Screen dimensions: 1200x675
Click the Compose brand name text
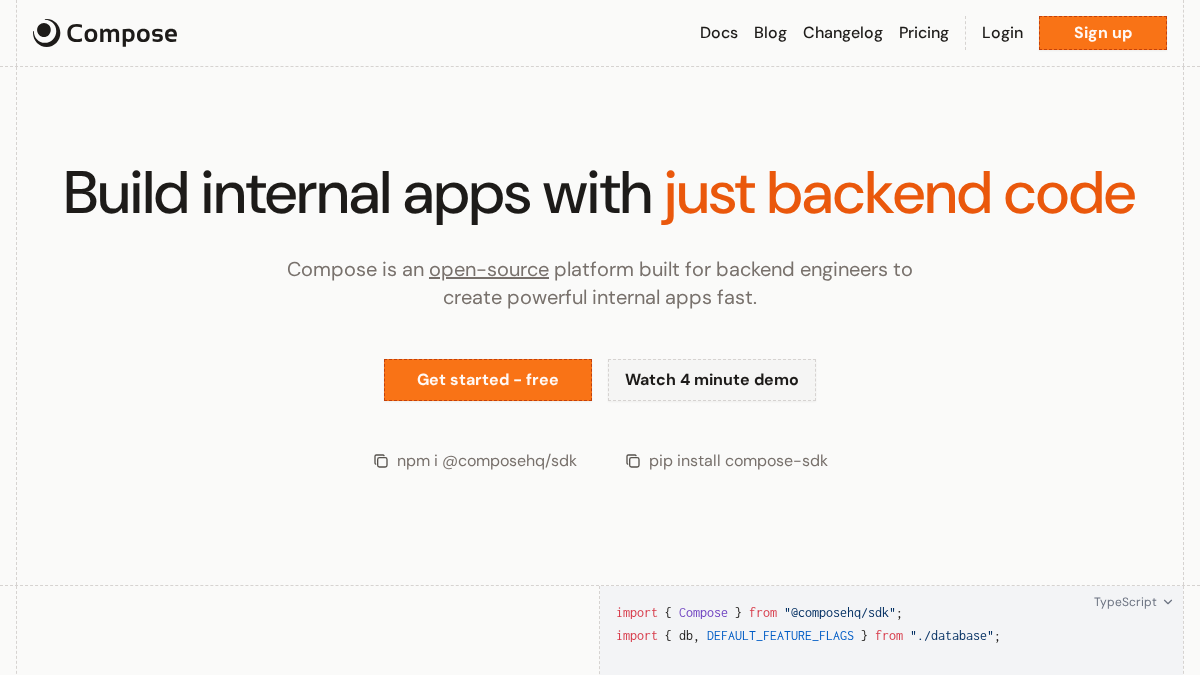[122, 34]
